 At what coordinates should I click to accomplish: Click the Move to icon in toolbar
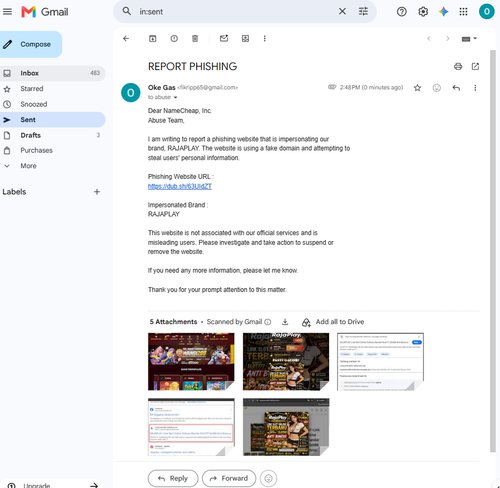[x=245, y=38]
